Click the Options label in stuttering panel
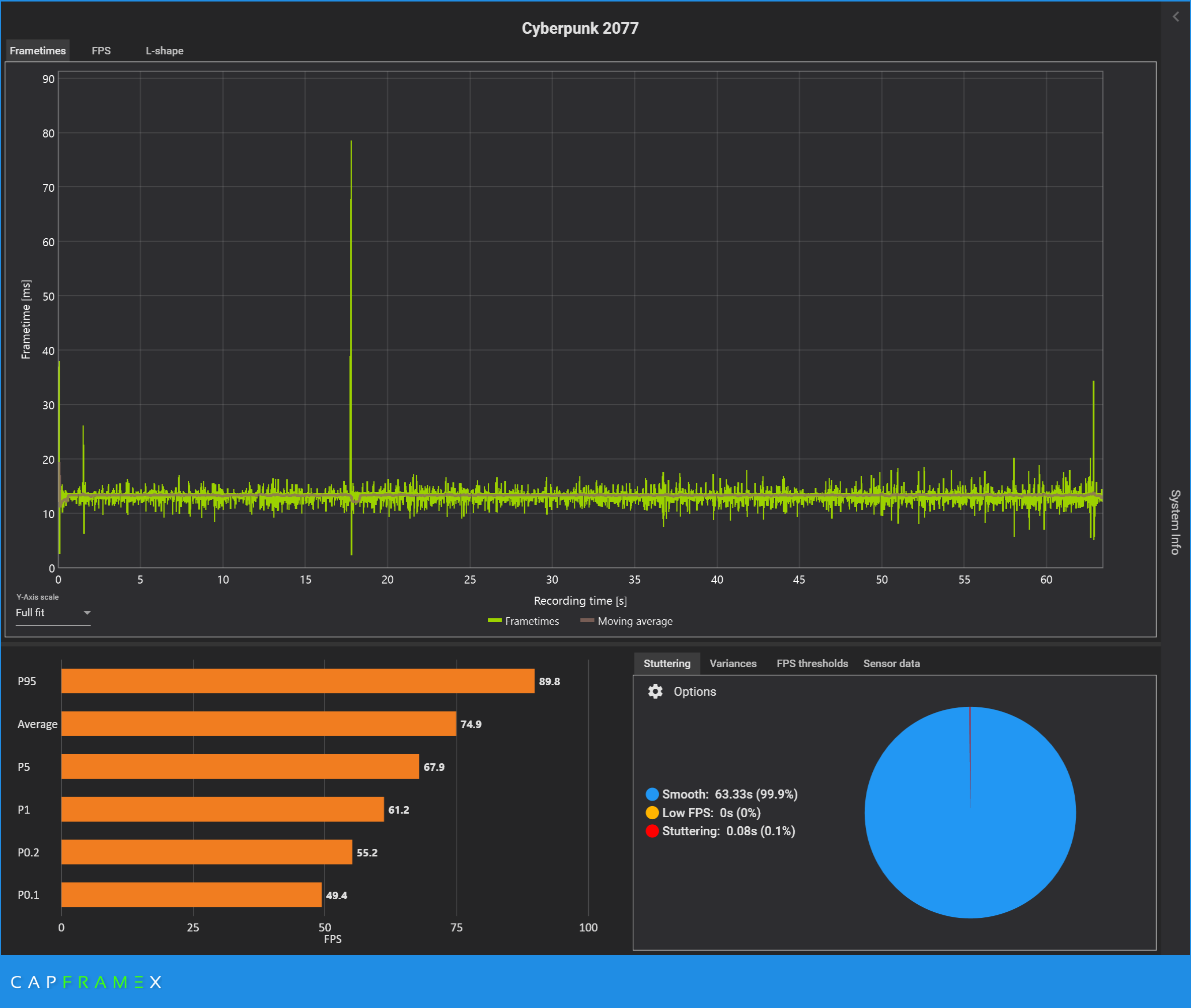The image size is (1191, 1008). [695, 691]
